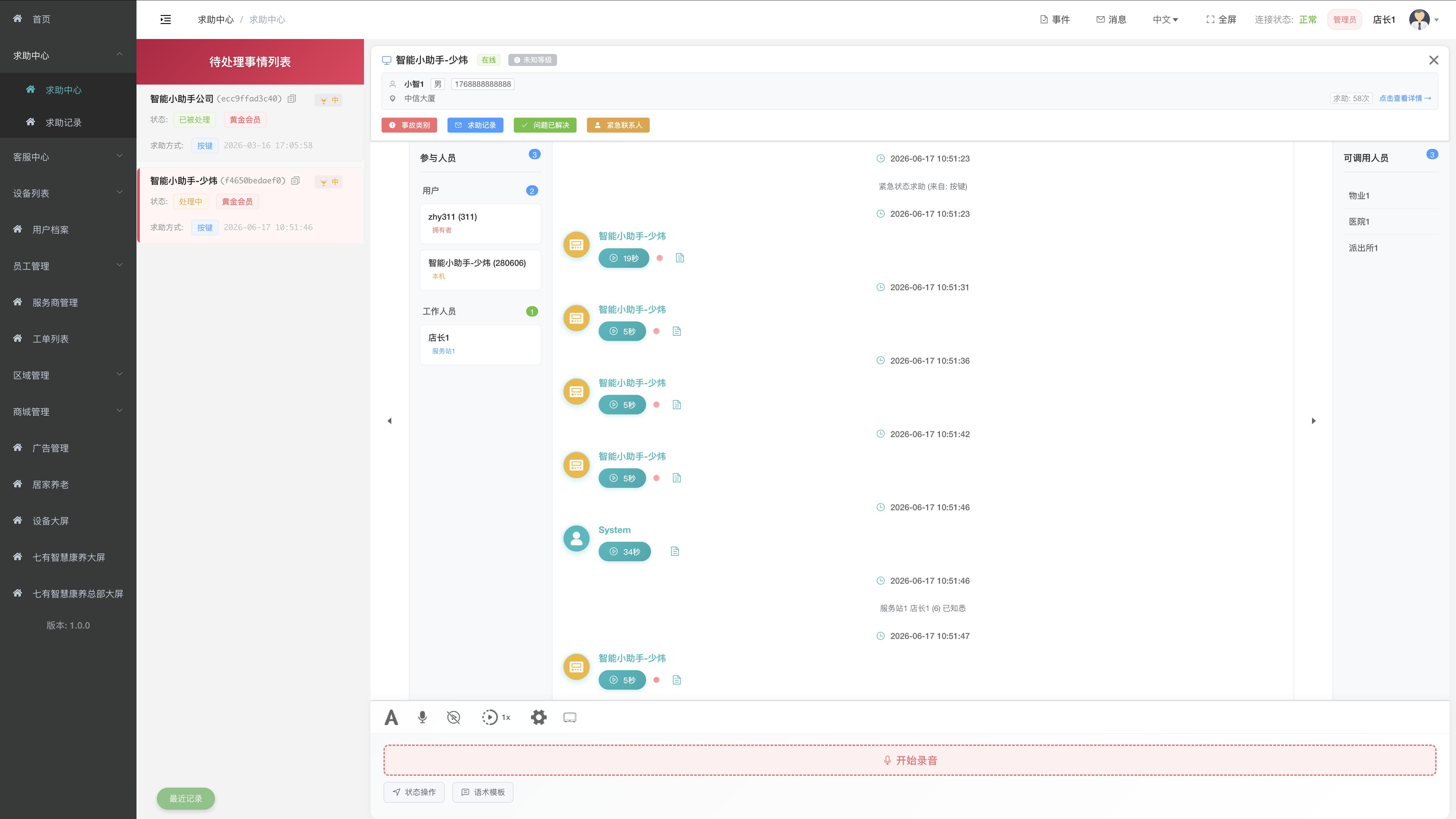Viewport: 1456px width, 819px height.
Task: Toggle the sidebar collapse hamburger icon
Action: 166,20
